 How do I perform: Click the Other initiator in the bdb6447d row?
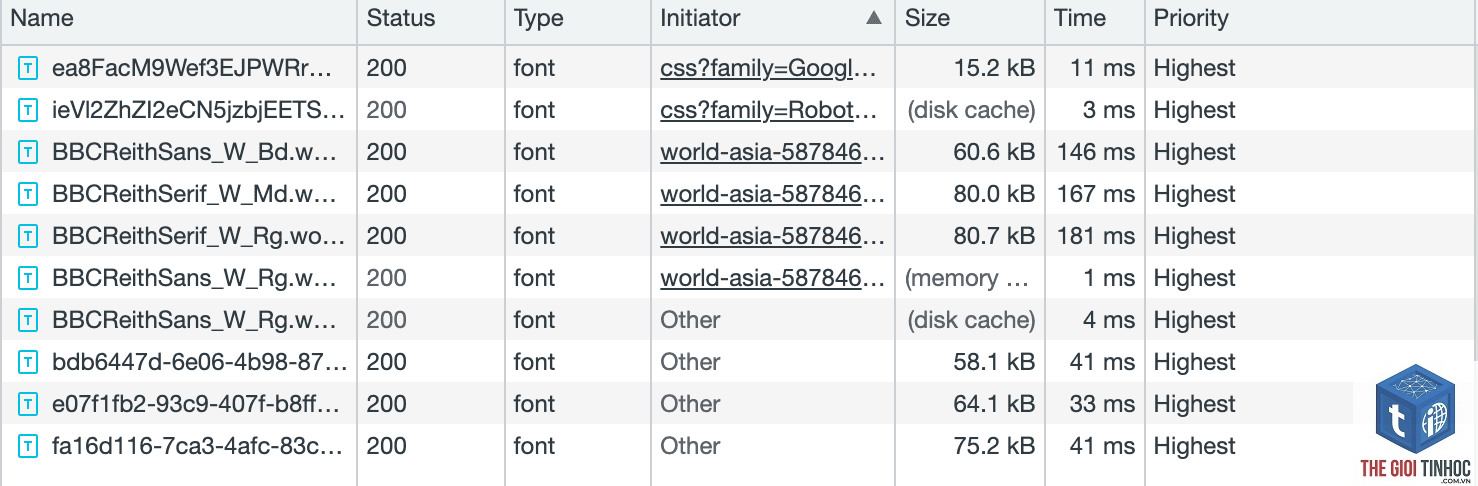(690, 363)
